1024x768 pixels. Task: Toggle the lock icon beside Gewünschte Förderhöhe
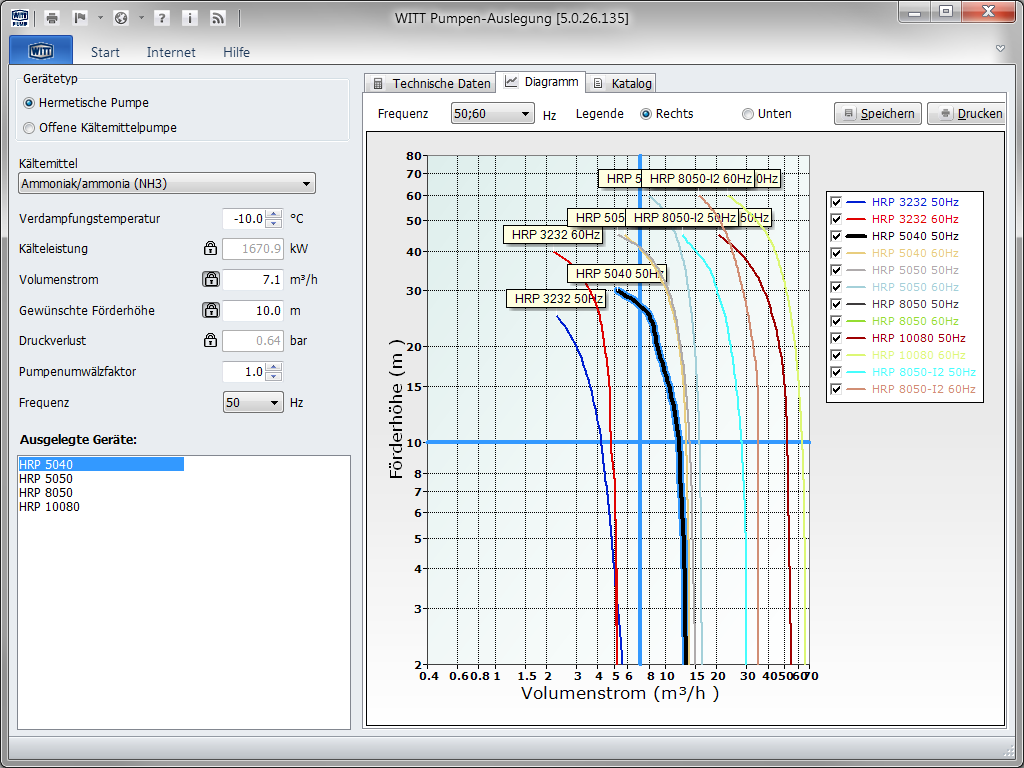pyautogui.click(x=211, y=310)
